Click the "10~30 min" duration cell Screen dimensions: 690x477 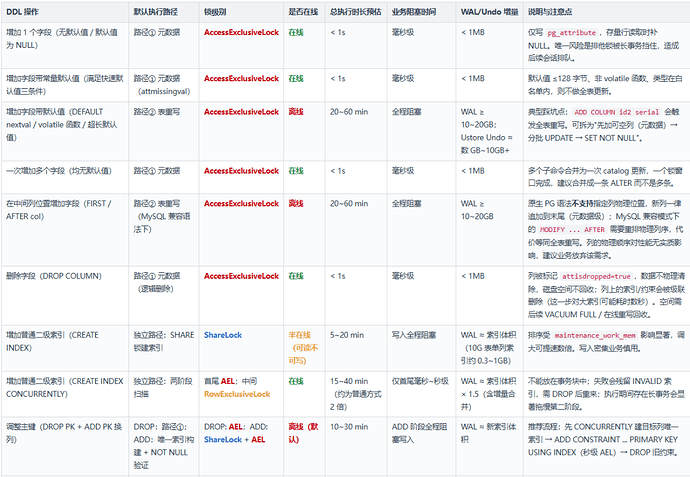point(356,447)
